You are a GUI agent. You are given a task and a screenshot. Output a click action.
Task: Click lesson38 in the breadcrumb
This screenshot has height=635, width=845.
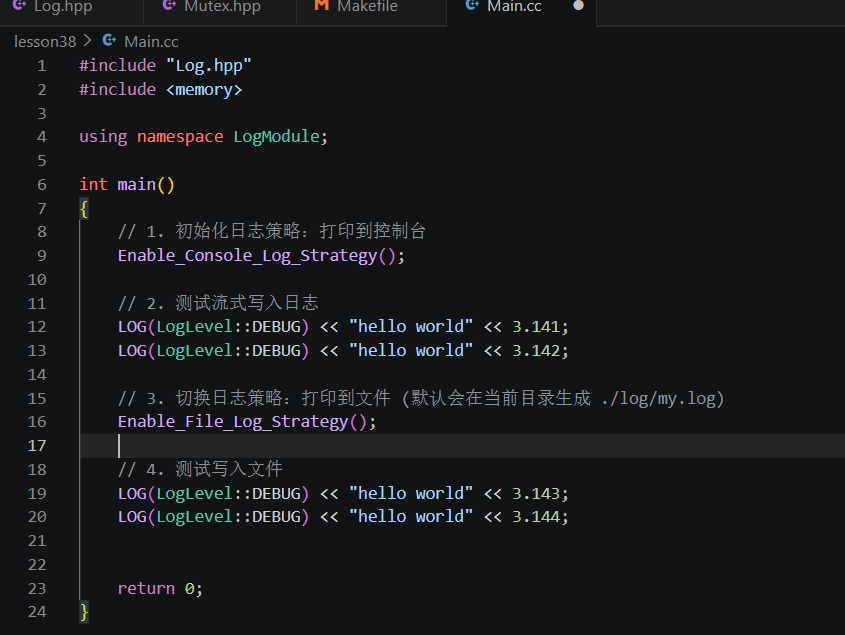pos(45,42)
